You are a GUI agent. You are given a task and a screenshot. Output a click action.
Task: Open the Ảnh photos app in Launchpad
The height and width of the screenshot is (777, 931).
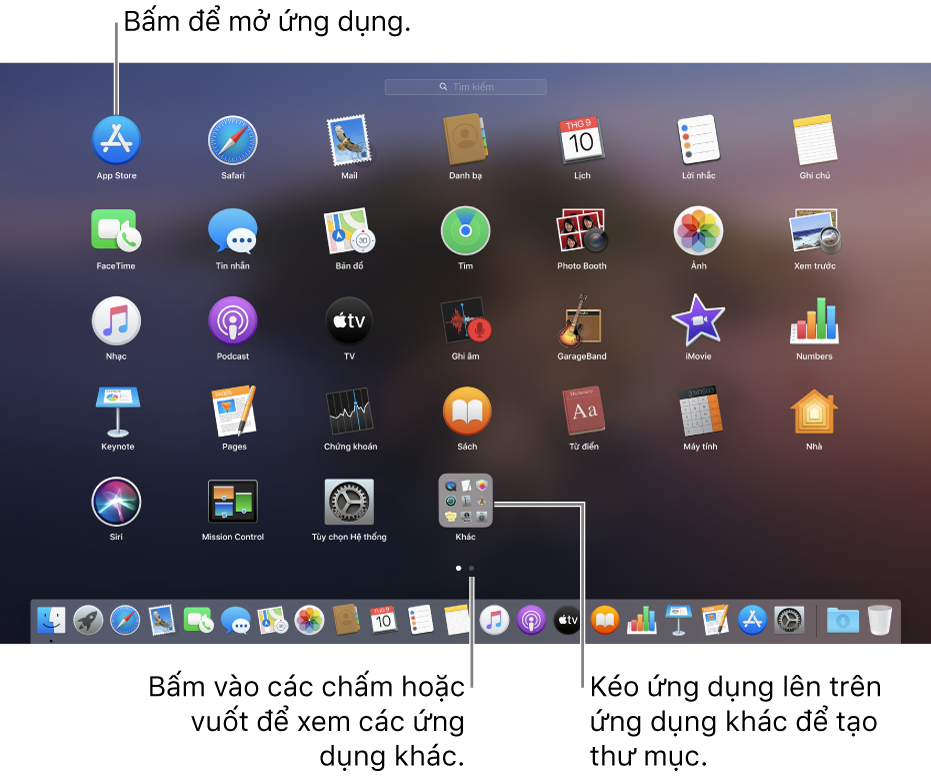(x=698, y=231)
